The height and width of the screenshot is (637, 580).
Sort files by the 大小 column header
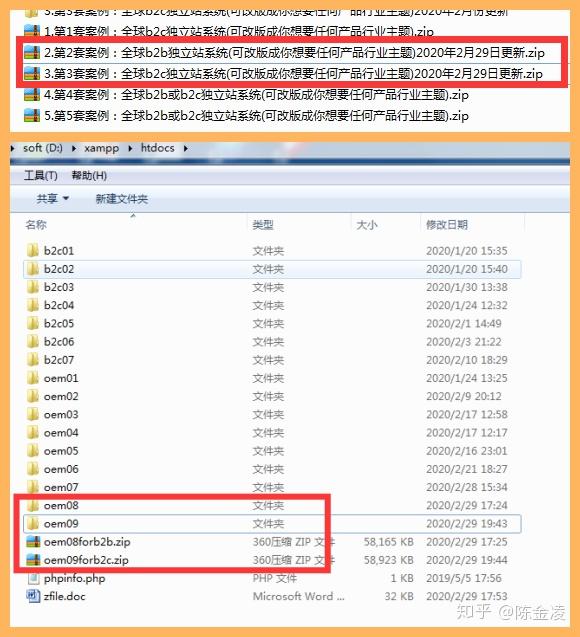click(x=367, y=224)
